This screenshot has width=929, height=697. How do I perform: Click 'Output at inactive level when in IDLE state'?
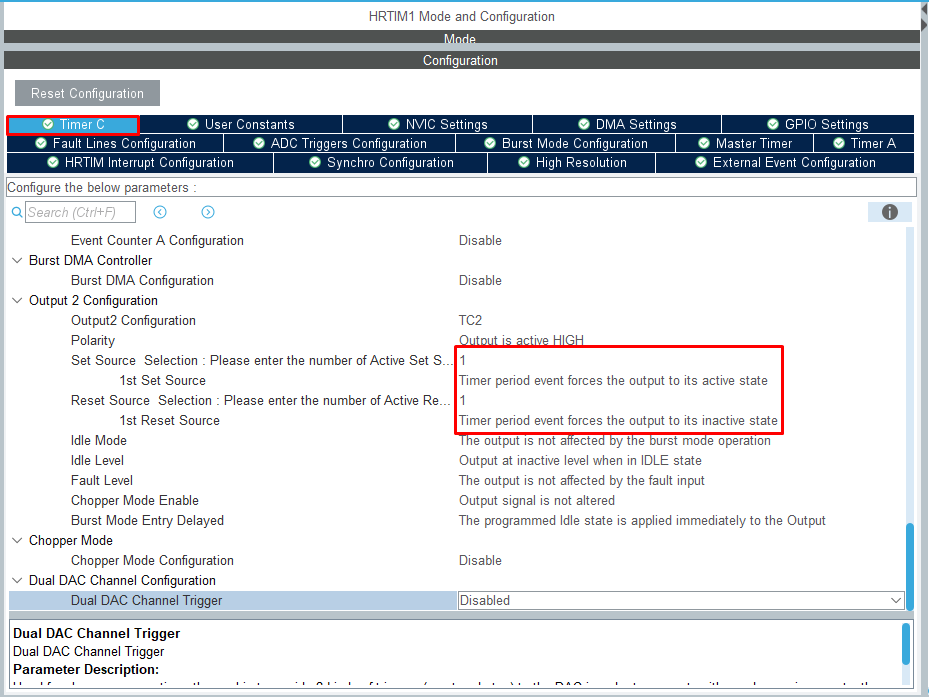click(580, 461)
